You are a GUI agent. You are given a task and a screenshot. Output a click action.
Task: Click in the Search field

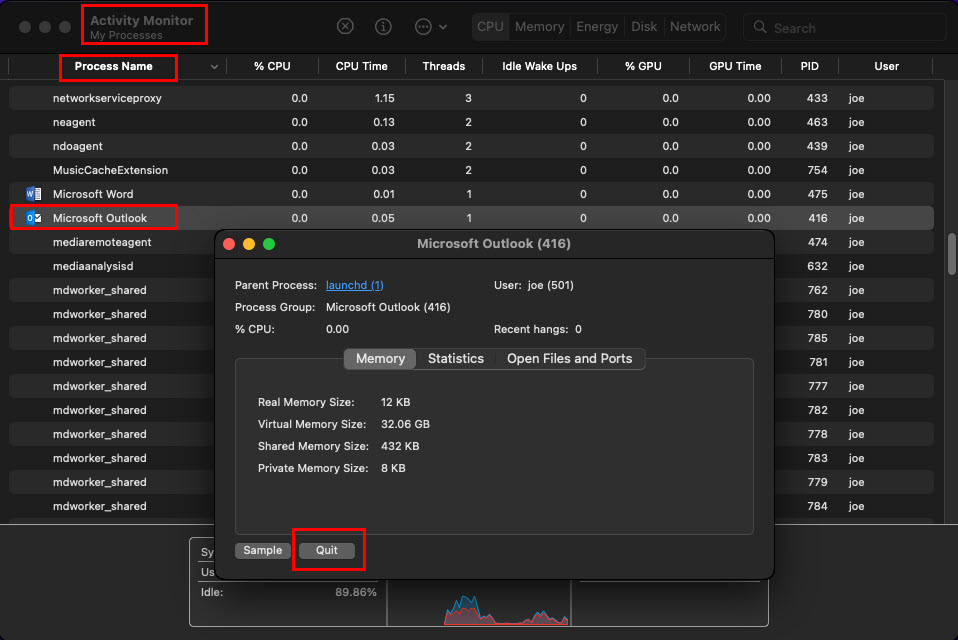coord(845,27)
